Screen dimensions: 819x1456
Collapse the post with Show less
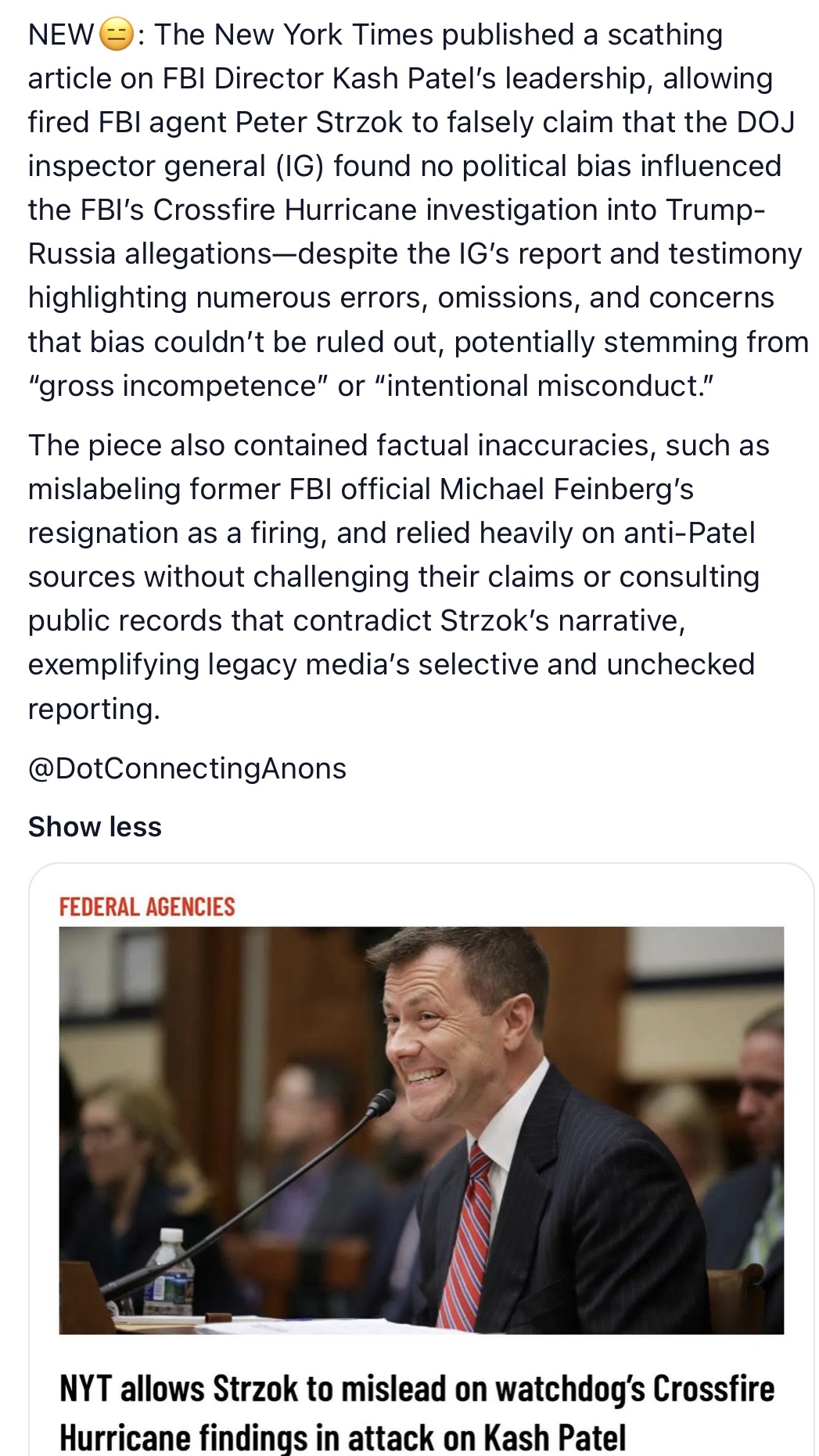(95, 826)
